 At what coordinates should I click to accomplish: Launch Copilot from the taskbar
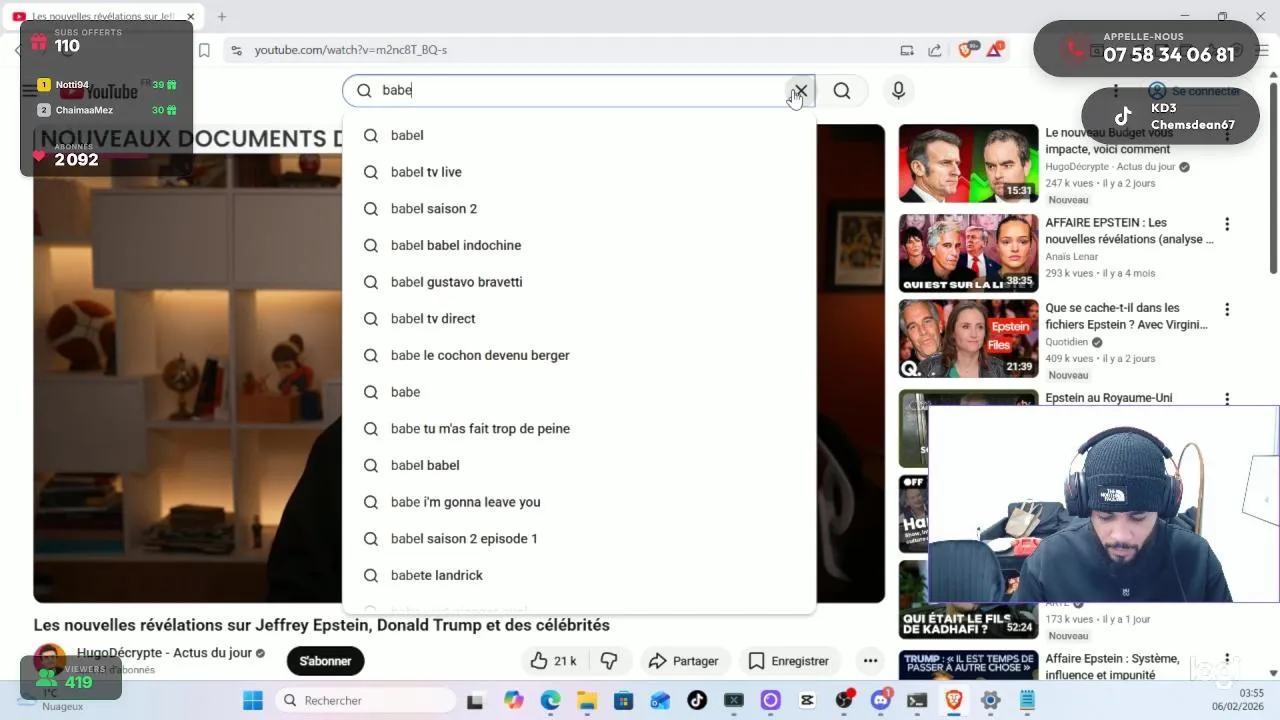point(514,701)
